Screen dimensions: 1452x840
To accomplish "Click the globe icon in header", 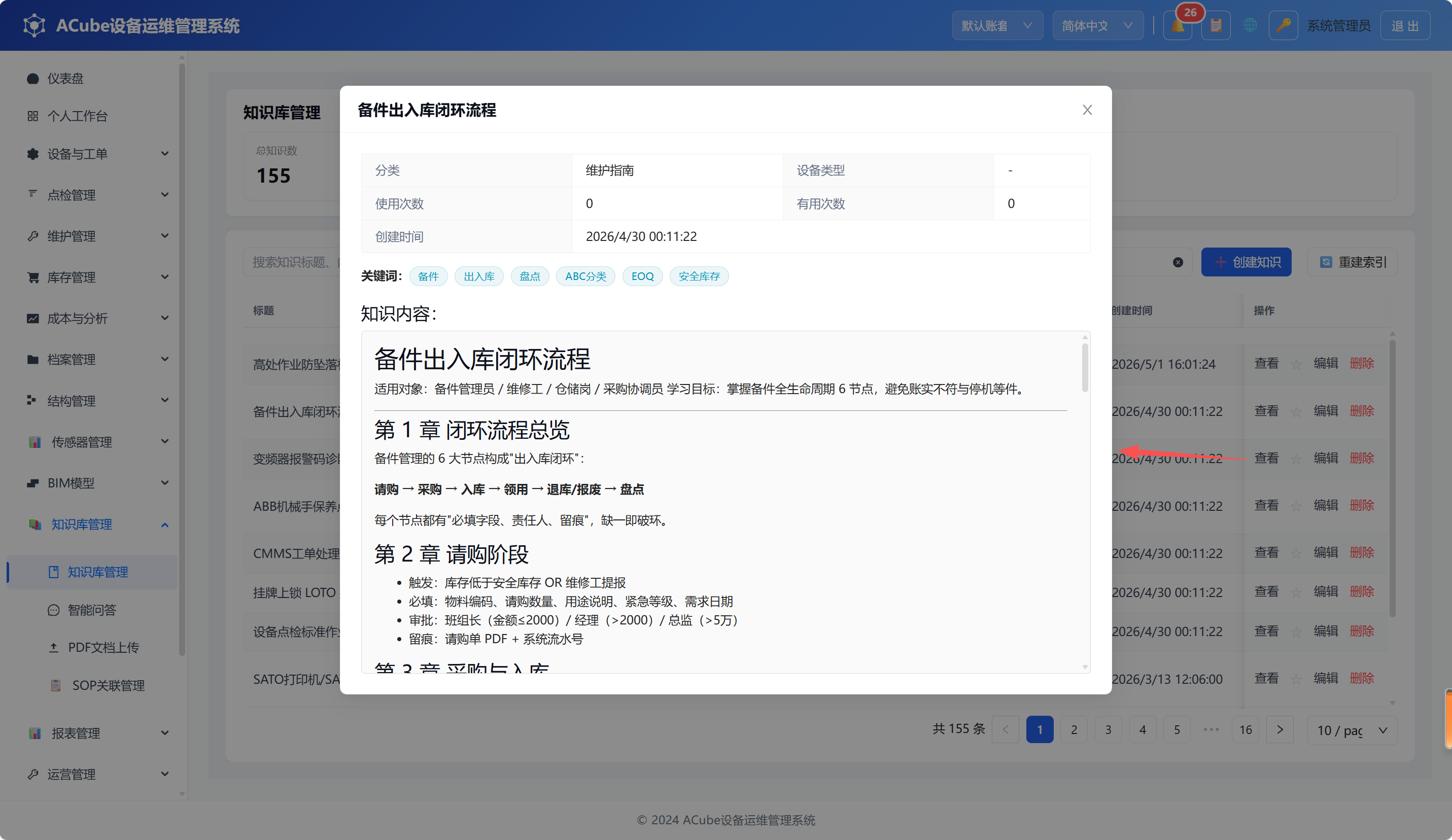I will (1249, 26).
